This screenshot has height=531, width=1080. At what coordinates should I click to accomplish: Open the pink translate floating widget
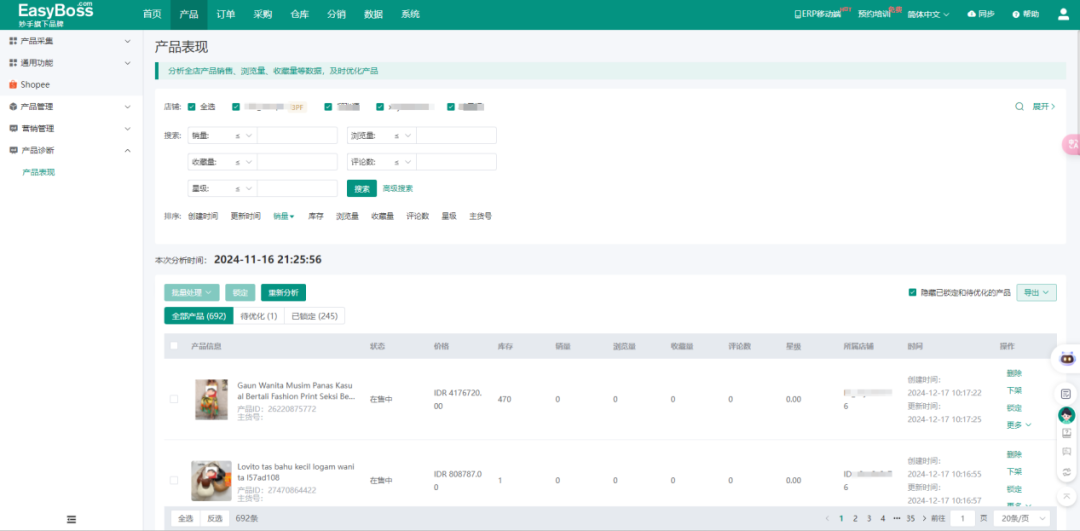(1071, 144)
